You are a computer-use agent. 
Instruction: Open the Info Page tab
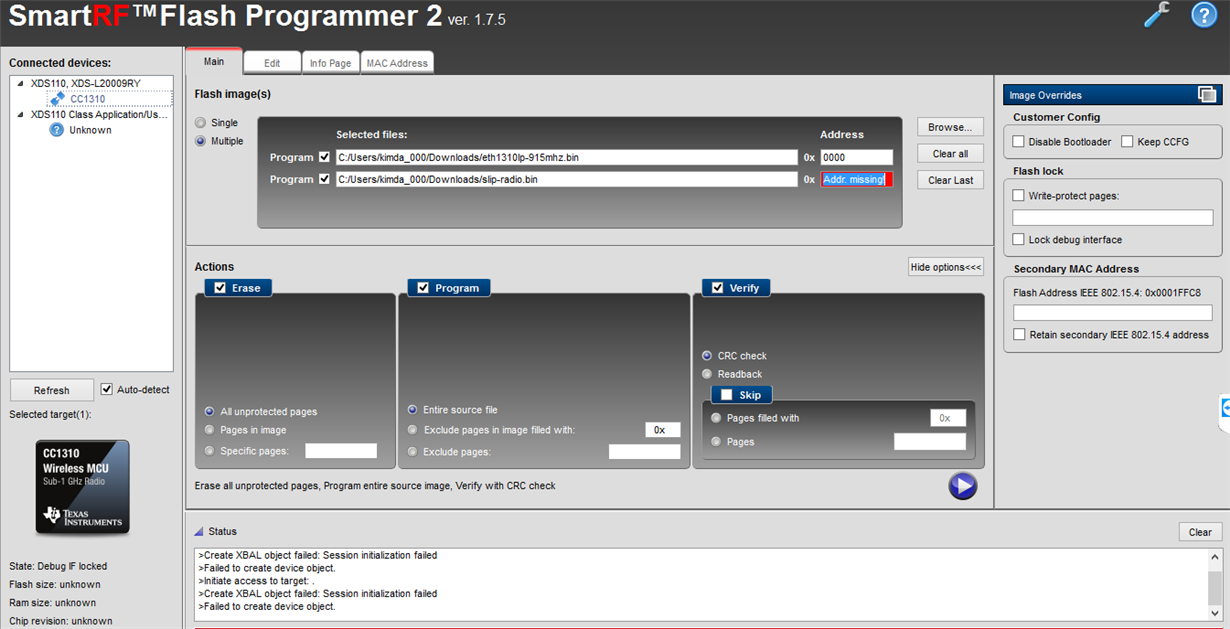[x=330, y=63]
